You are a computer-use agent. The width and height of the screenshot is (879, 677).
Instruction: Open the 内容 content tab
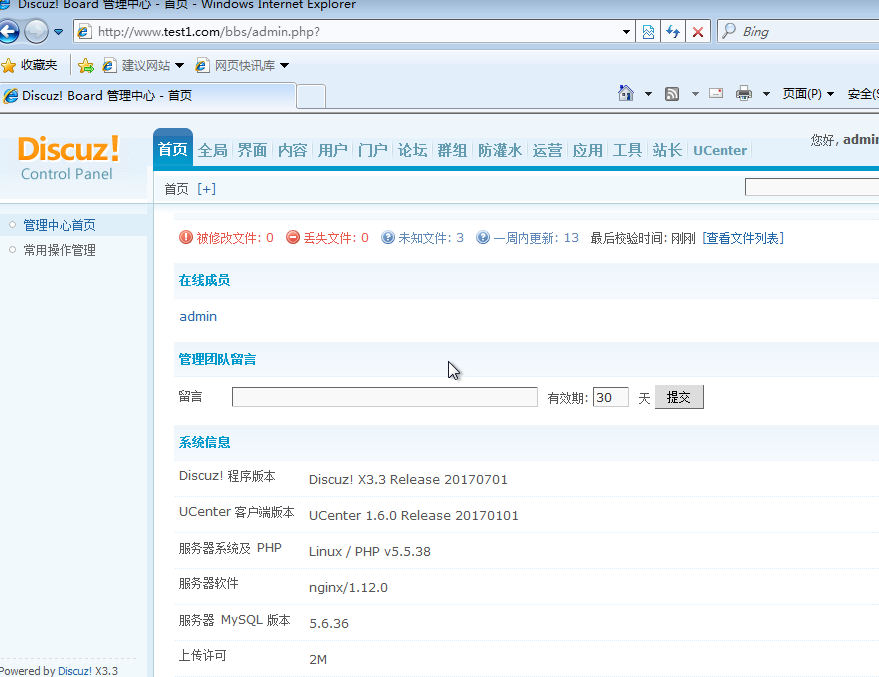[x=293, y=150]
